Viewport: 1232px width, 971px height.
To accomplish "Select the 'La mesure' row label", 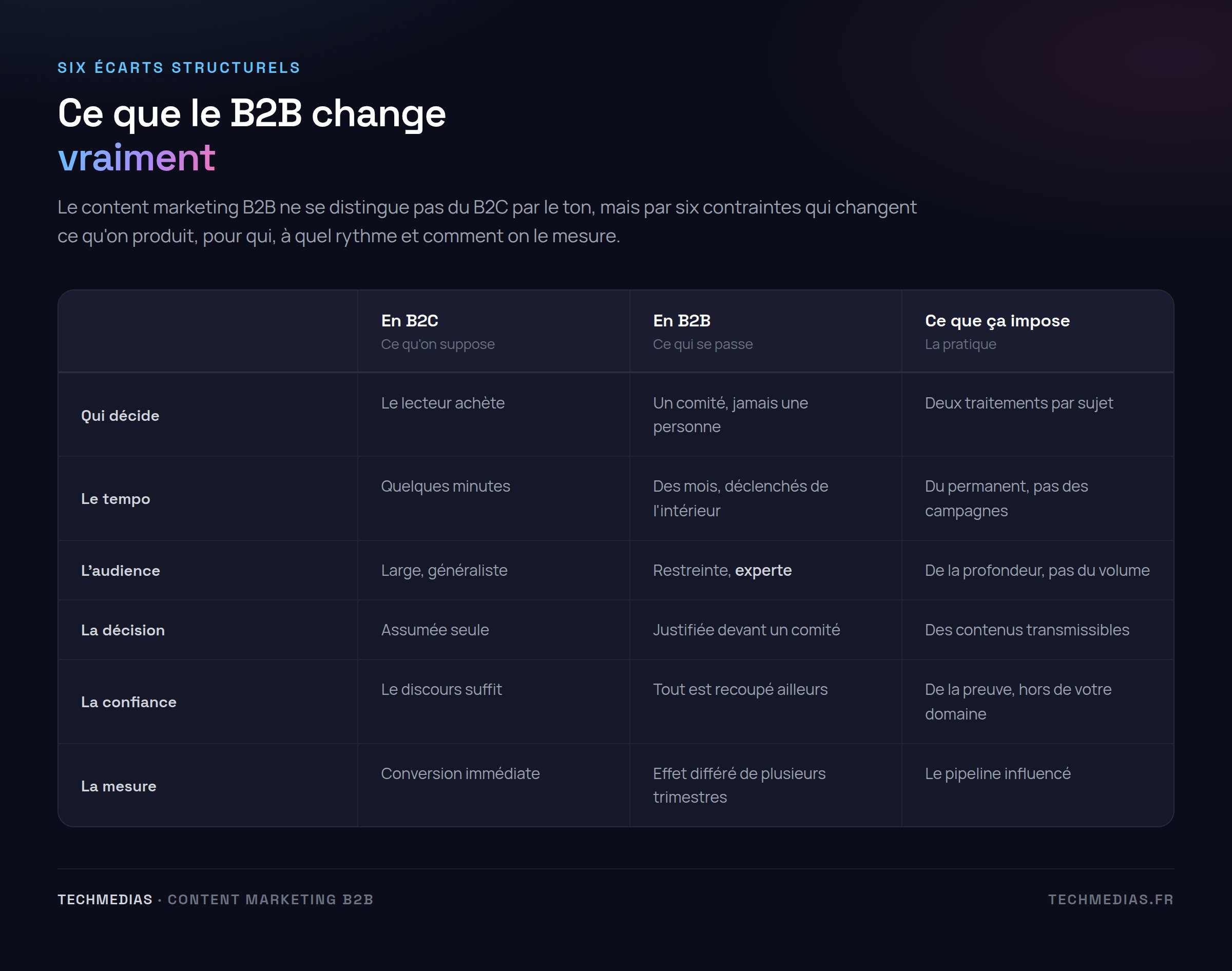I will coord(118,786).
